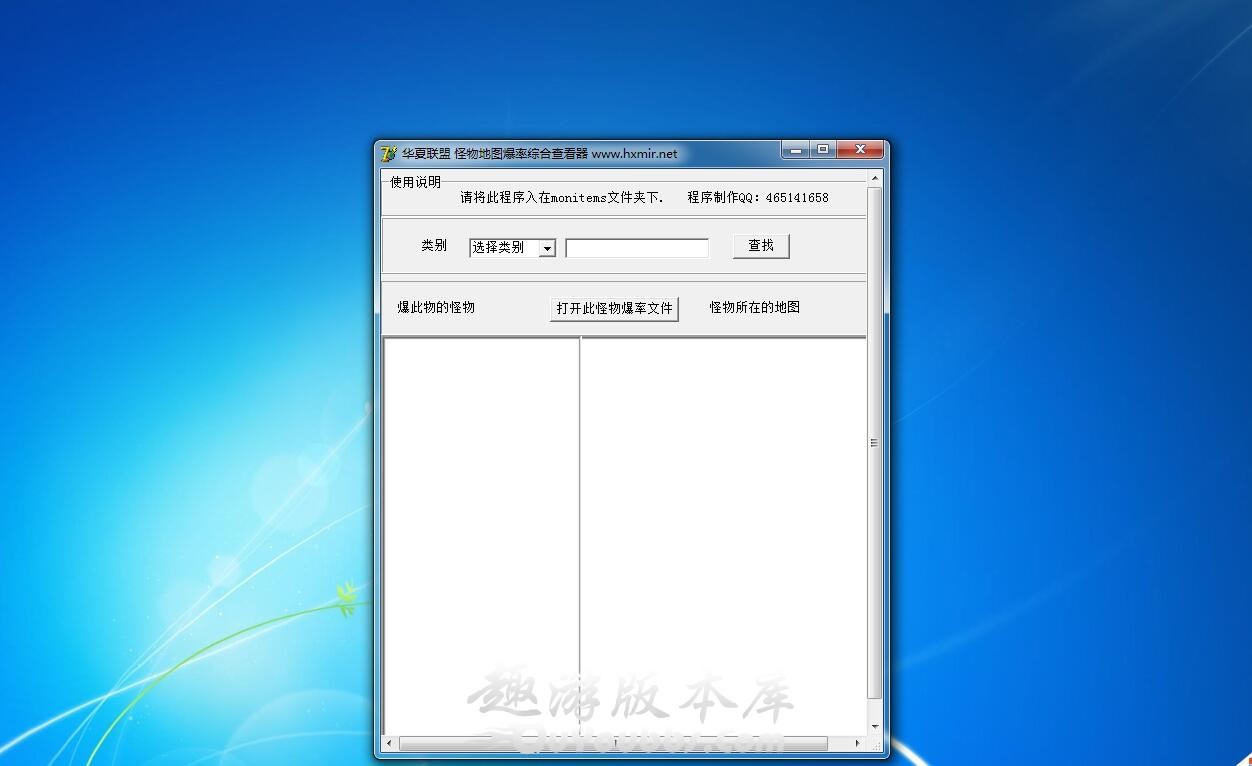Click the vertical scrollbar thumb
The width and height of the screenshot is (1252, 766).
(x=875, y=442)
